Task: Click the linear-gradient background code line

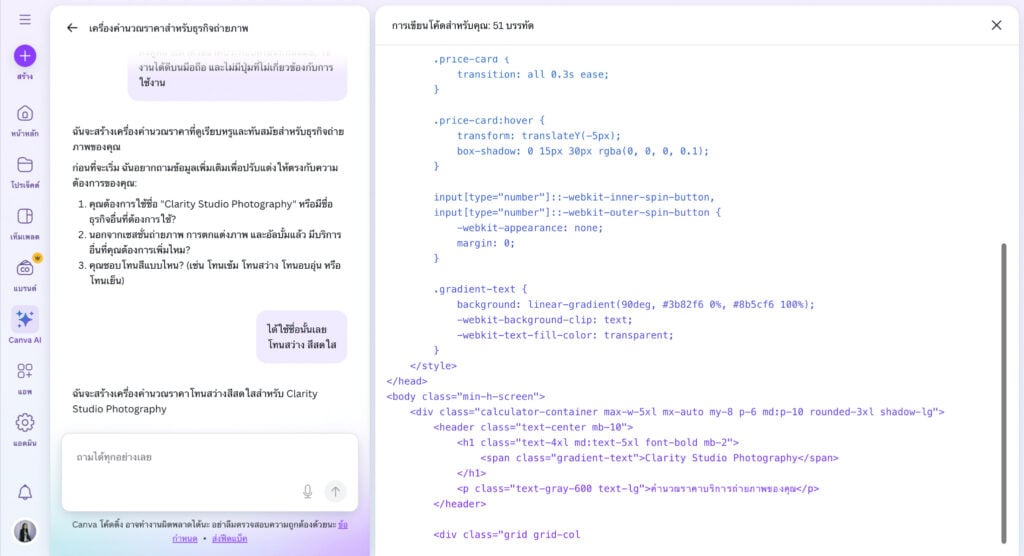Action: (x=635, y=304)
